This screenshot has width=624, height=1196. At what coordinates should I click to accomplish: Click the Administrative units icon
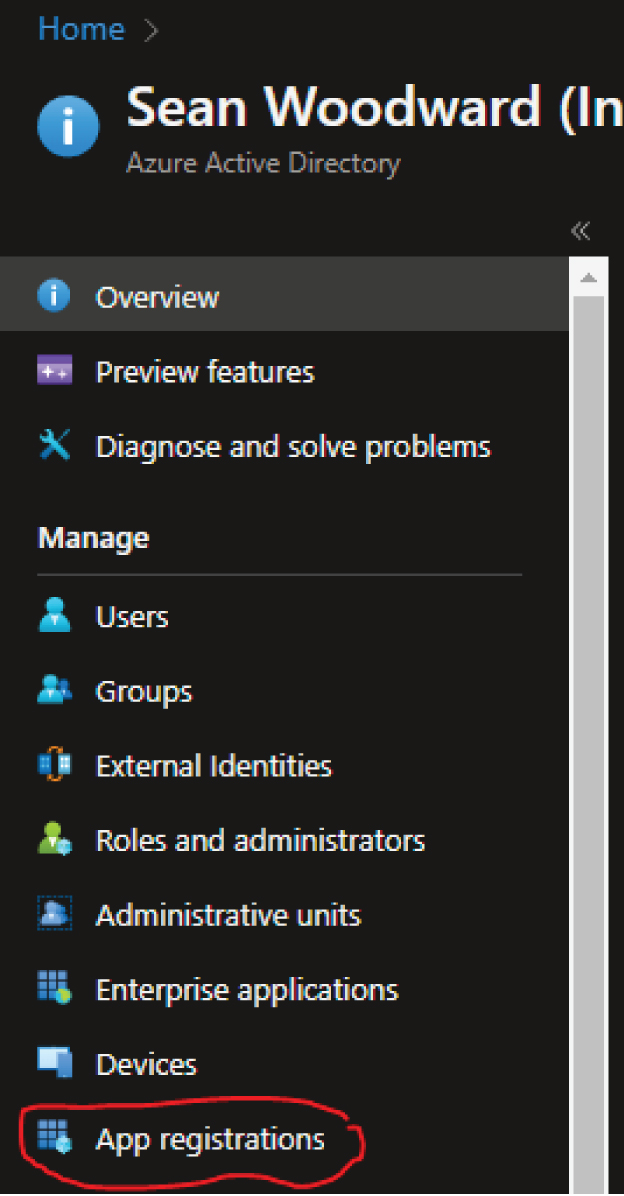coord(54,914)
